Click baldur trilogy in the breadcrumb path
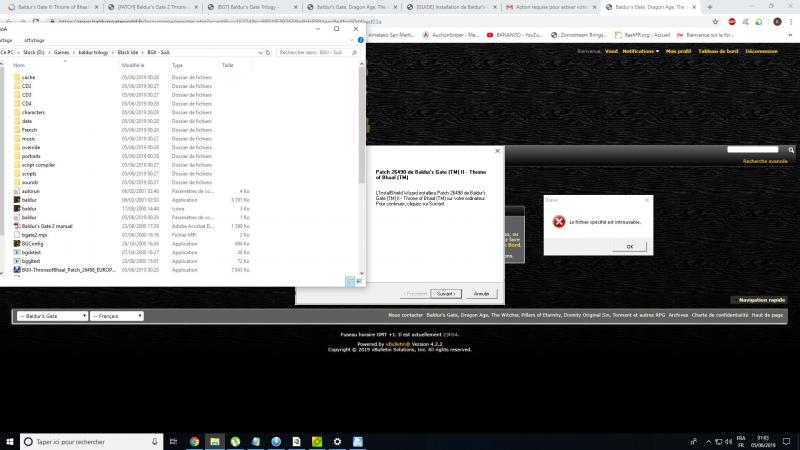This screenshot has width=800, height=450. [93, 53]
